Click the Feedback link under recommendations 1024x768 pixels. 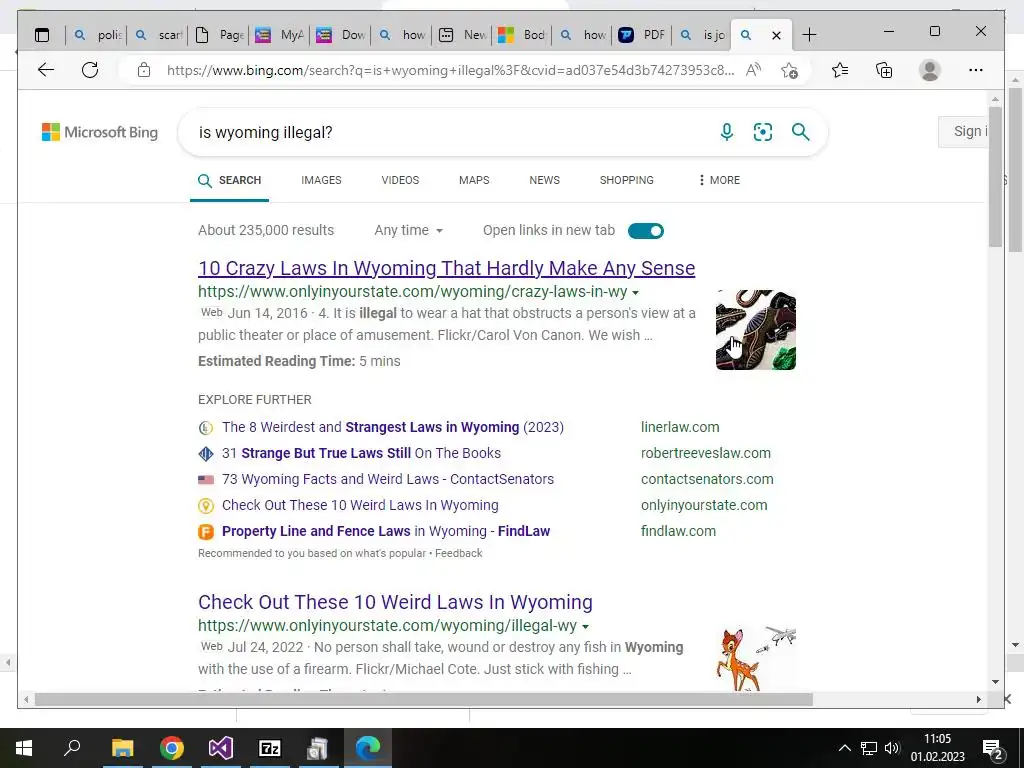[458, 553]
